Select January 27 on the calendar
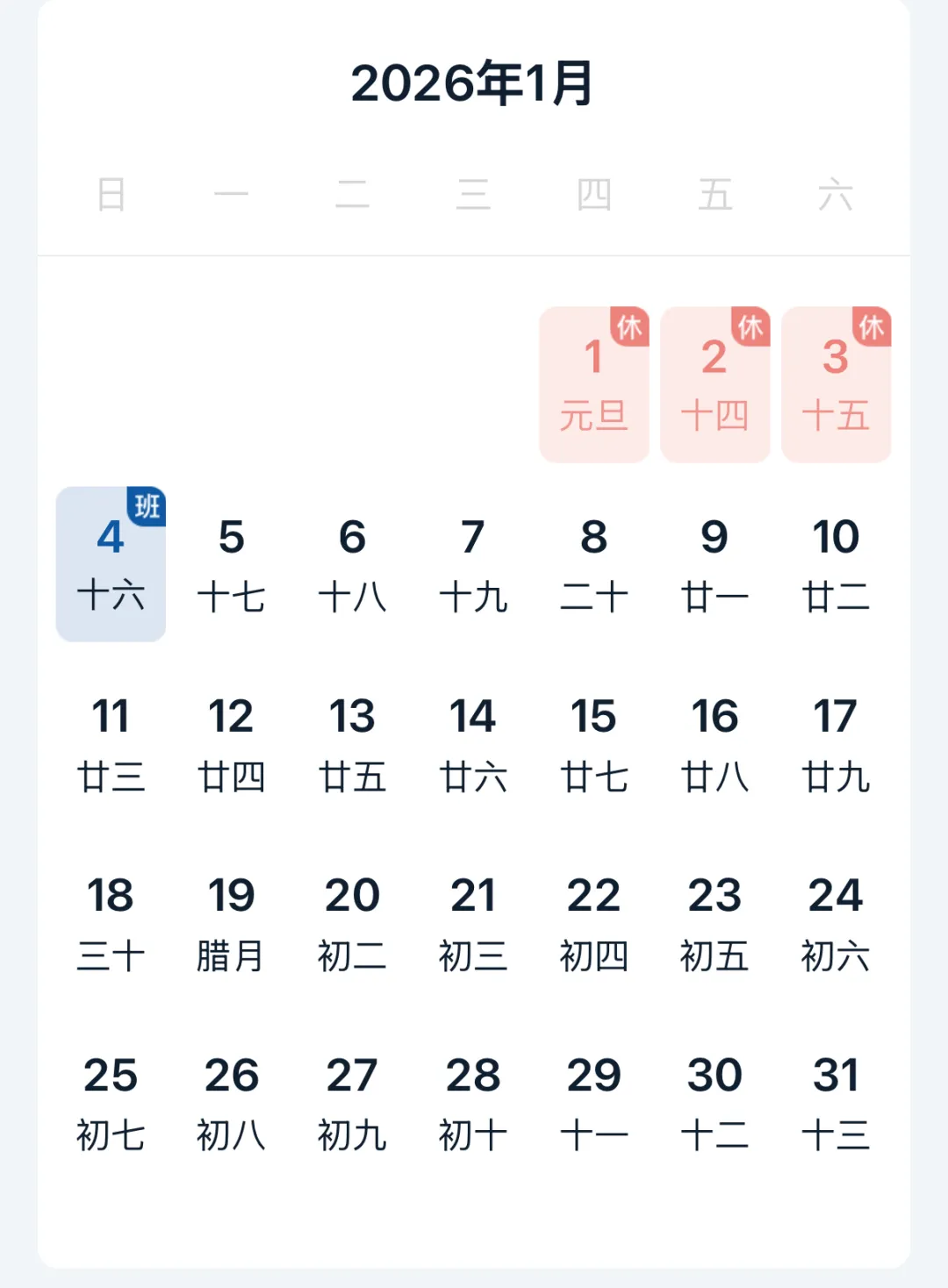The width and height of the screenshot is (948, 1288). [x=352, y=1103]
